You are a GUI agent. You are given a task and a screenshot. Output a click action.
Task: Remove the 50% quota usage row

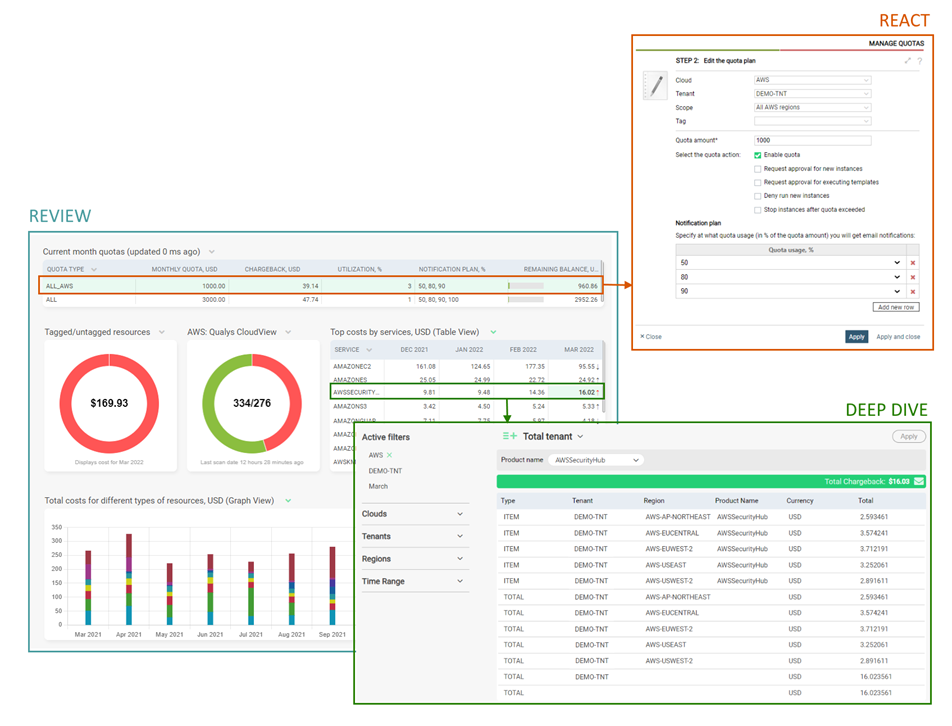913,263
